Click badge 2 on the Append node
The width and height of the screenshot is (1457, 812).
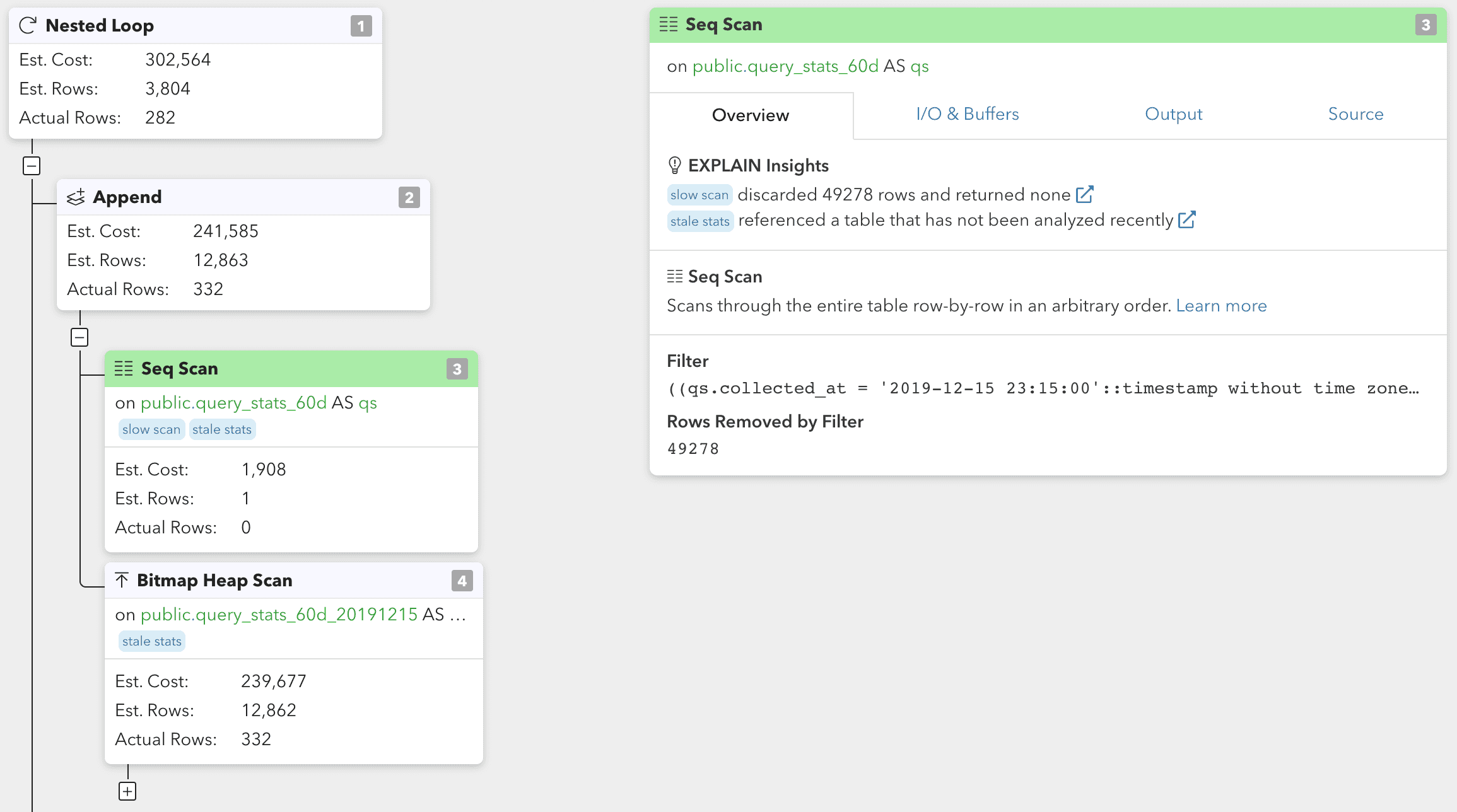point(409,197)
